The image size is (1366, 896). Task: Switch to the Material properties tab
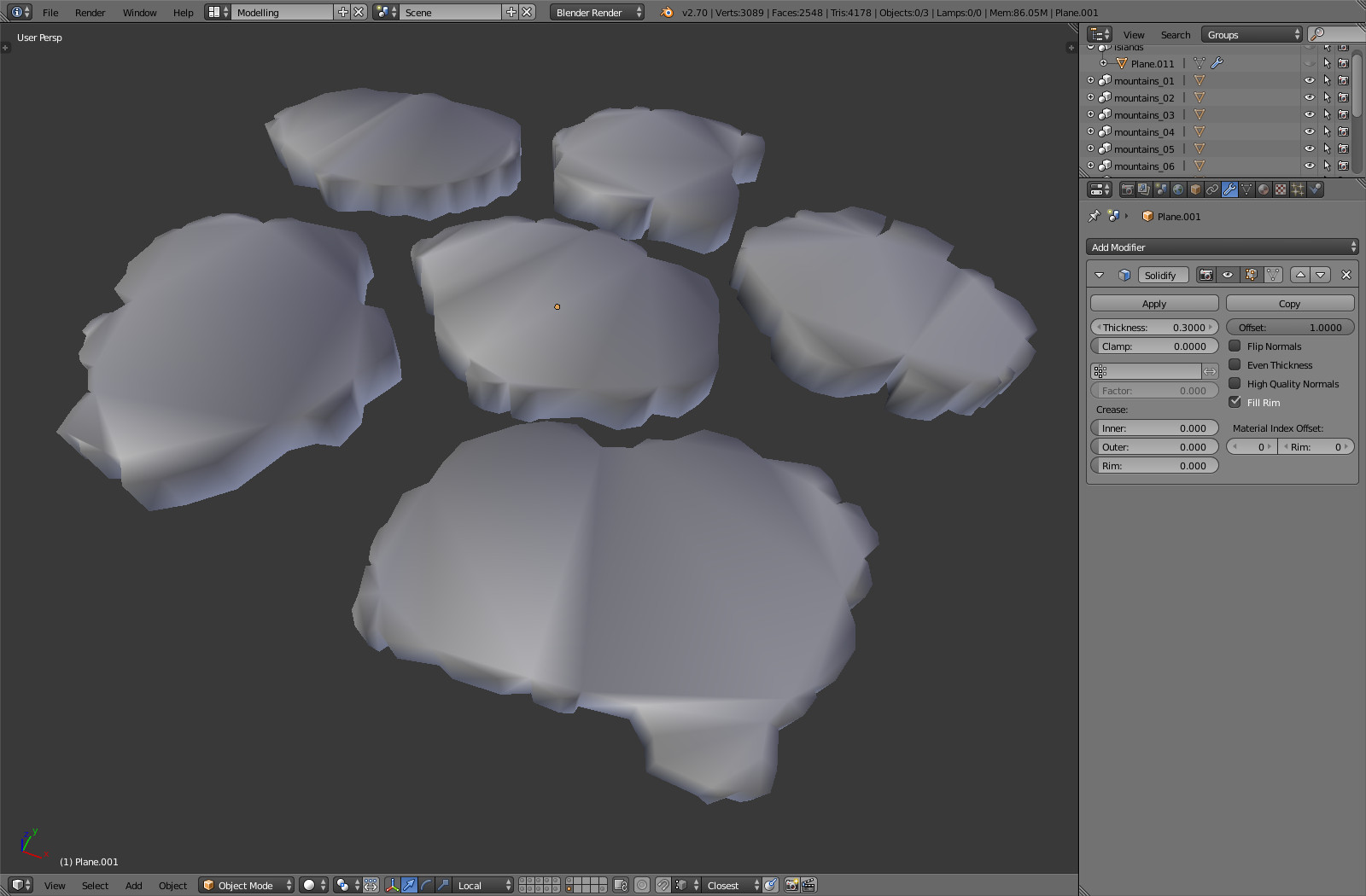(x=1264, y=189)
